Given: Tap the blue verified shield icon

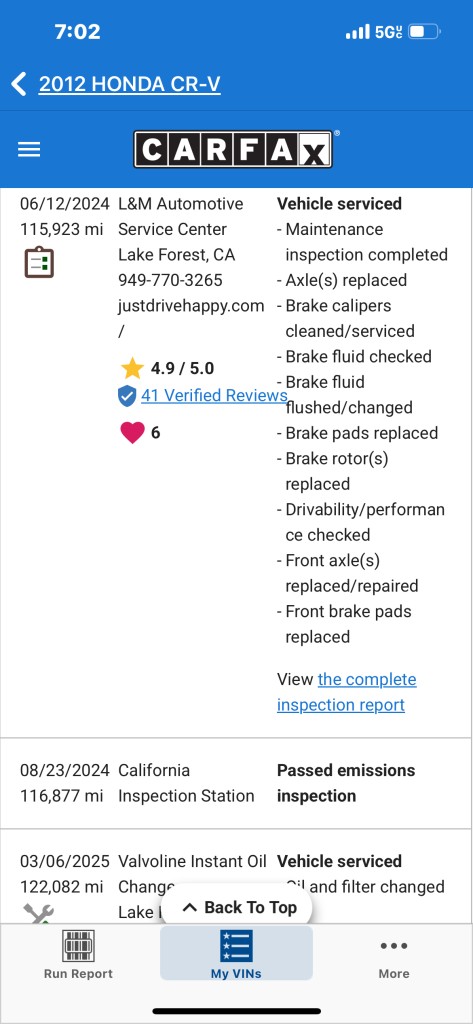Looking at the screenshot, I should click(127, 396).
